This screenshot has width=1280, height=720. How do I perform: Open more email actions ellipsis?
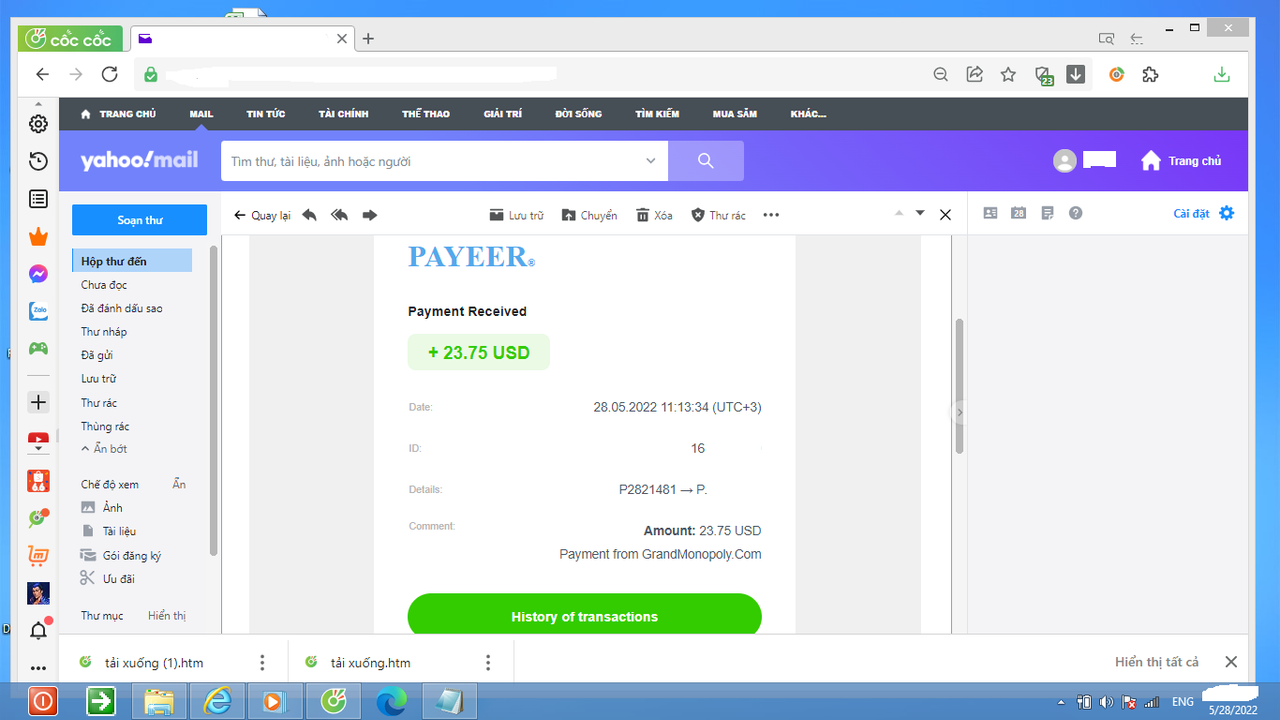coord(770,215)
